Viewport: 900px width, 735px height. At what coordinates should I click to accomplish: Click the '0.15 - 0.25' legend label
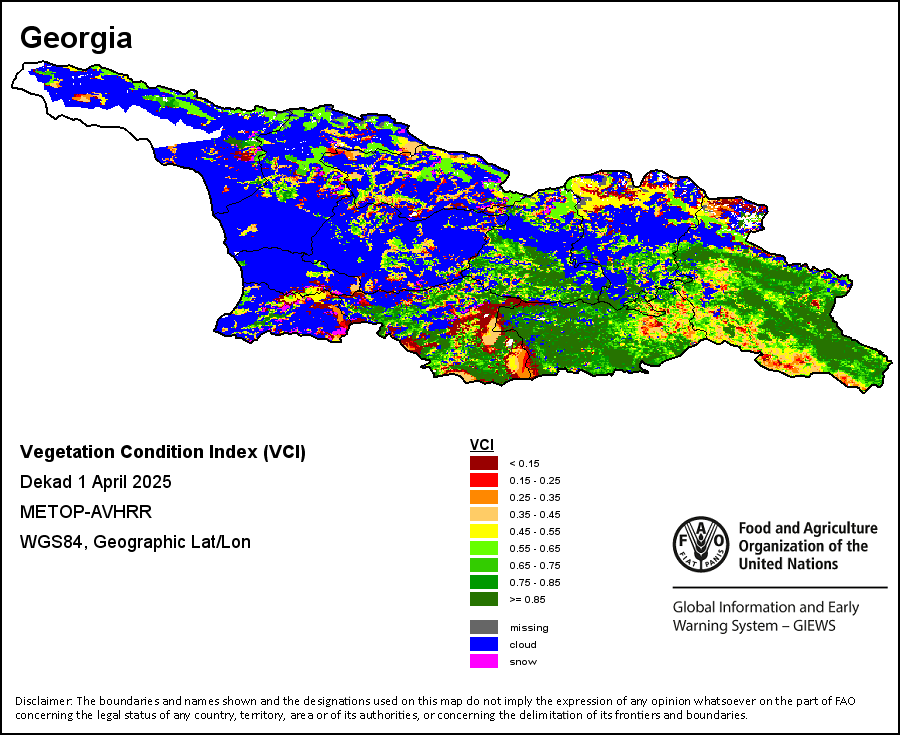pyautogui.click(x=535, y=481)
